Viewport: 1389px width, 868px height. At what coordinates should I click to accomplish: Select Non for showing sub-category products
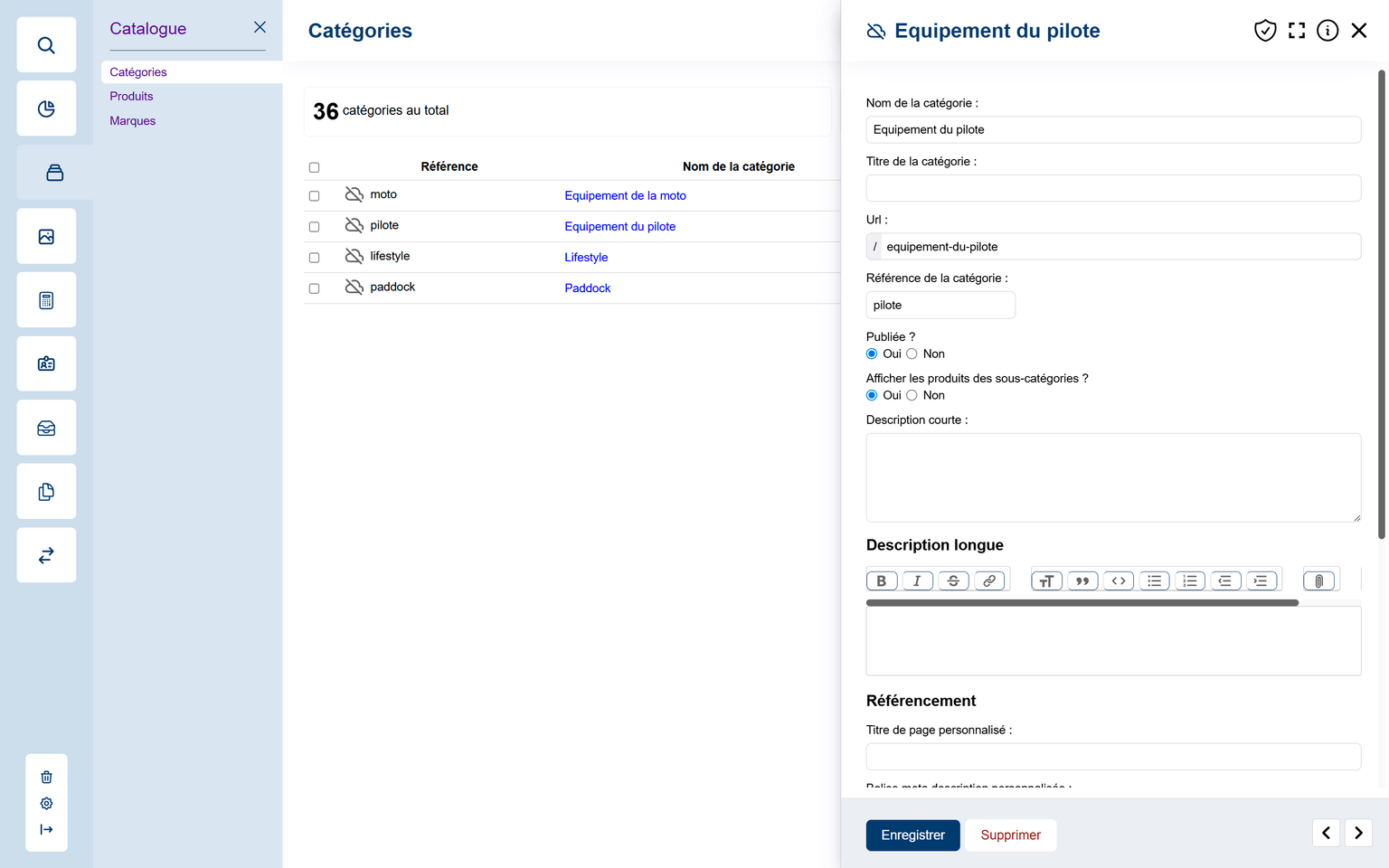point(912,396)
